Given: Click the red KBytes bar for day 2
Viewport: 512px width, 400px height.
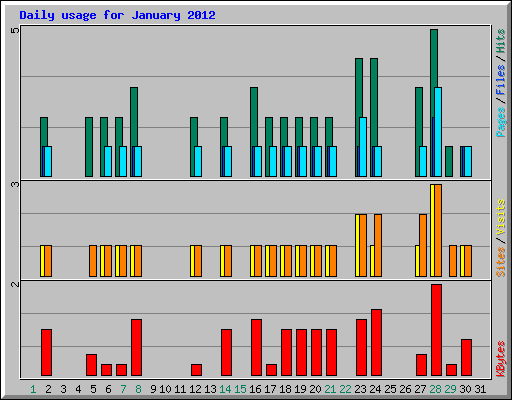Looking at the screenshot, I should (x=46, y=353).
